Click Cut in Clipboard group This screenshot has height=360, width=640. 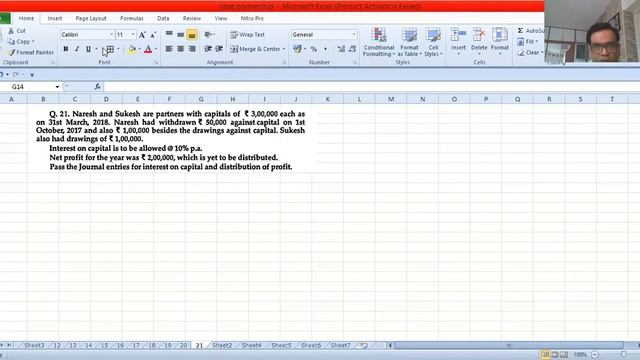click(17, 31)
